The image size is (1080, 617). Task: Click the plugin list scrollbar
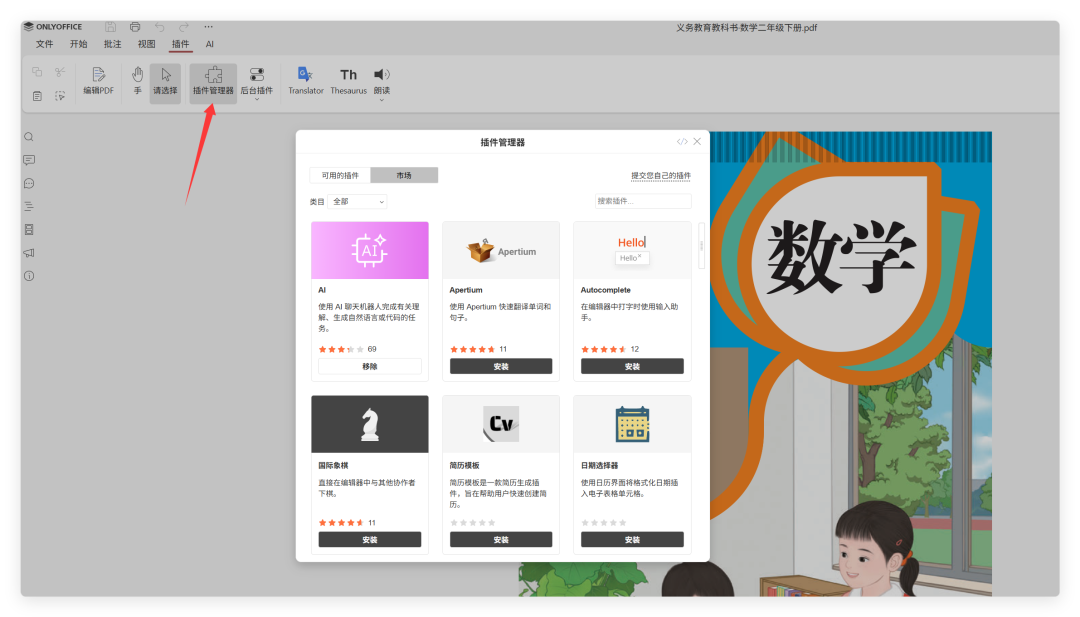[702, 246]
